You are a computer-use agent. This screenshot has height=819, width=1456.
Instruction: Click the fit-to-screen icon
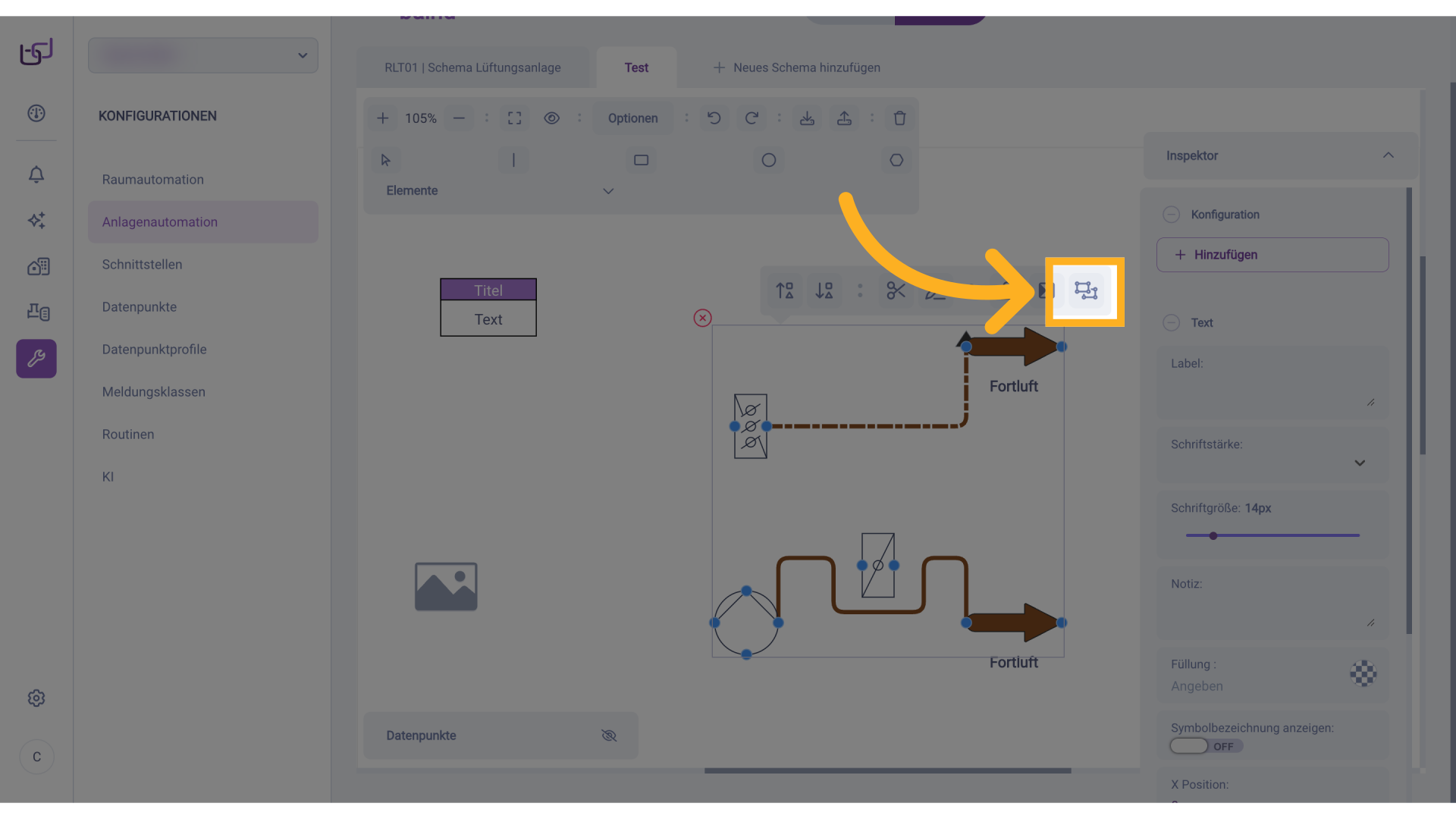514,118
